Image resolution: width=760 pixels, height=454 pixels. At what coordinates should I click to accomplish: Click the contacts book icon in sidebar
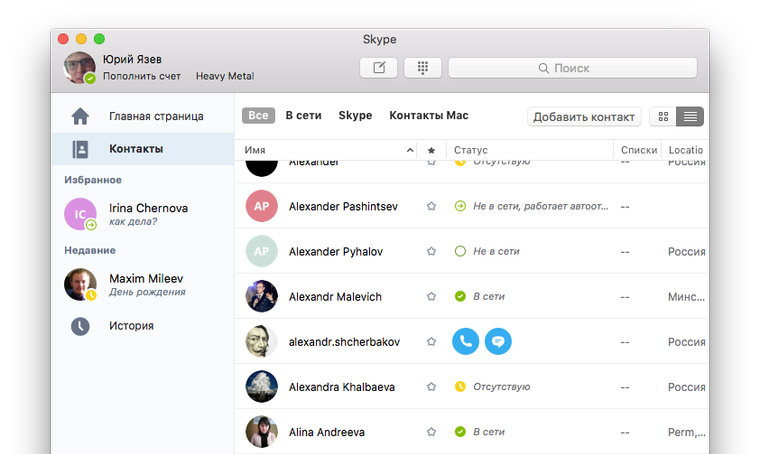[80, 149]
